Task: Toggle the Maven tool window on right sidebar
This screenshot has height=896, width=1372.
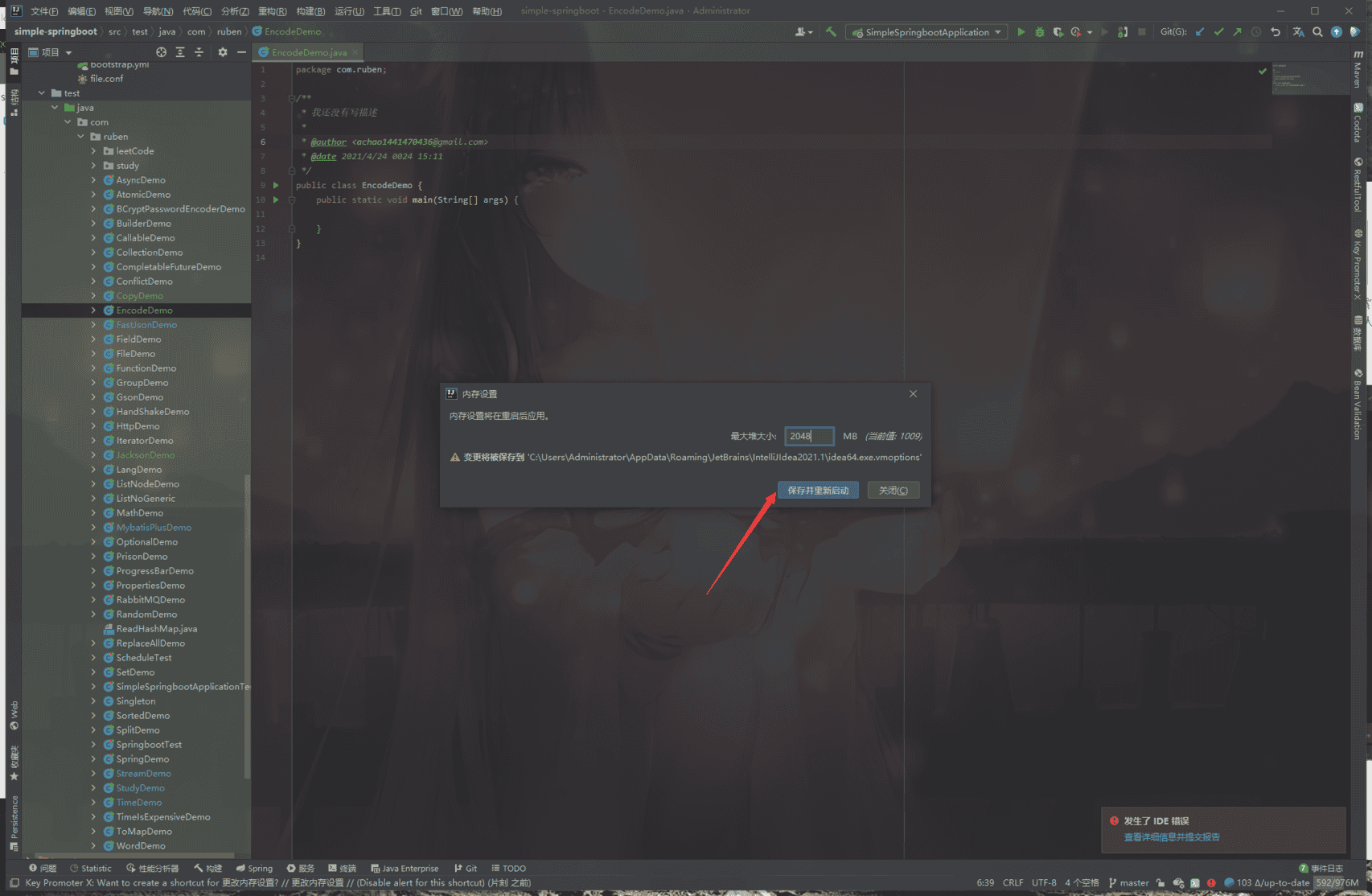Action: pyautogui.click(x=1358, y=68)
